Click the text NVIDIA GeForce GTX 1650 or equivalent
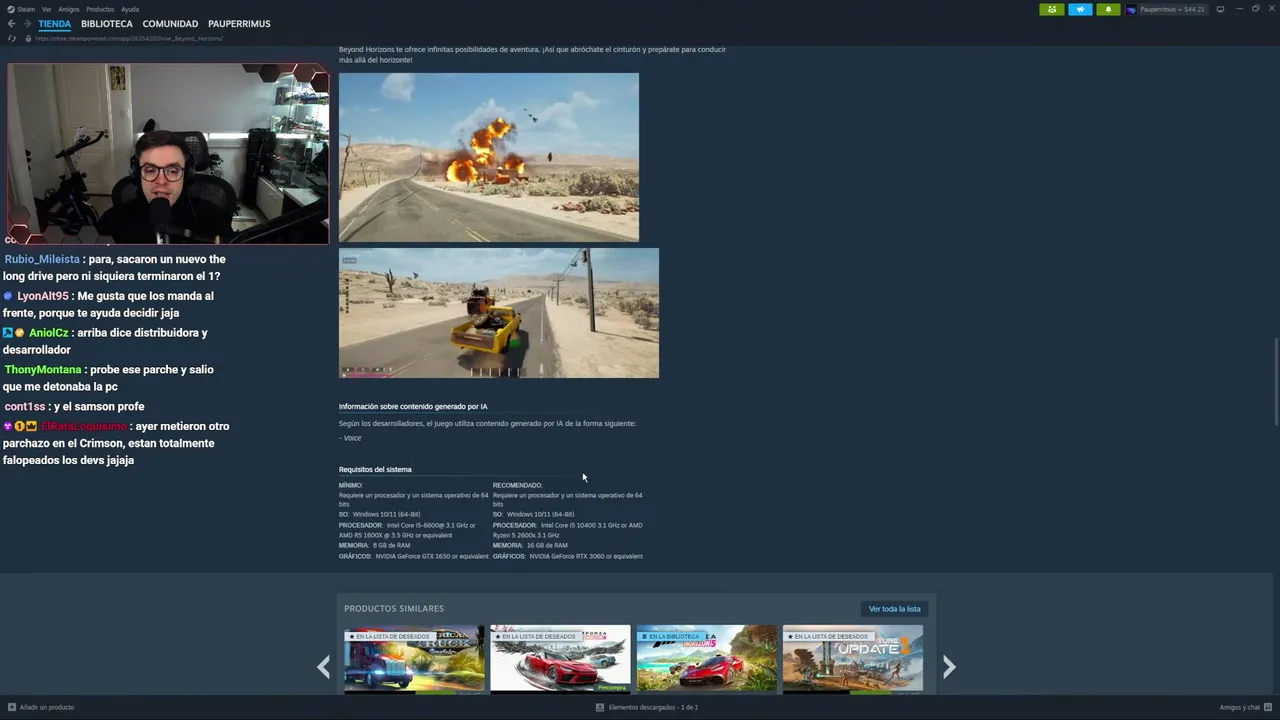 click(432, 556)
